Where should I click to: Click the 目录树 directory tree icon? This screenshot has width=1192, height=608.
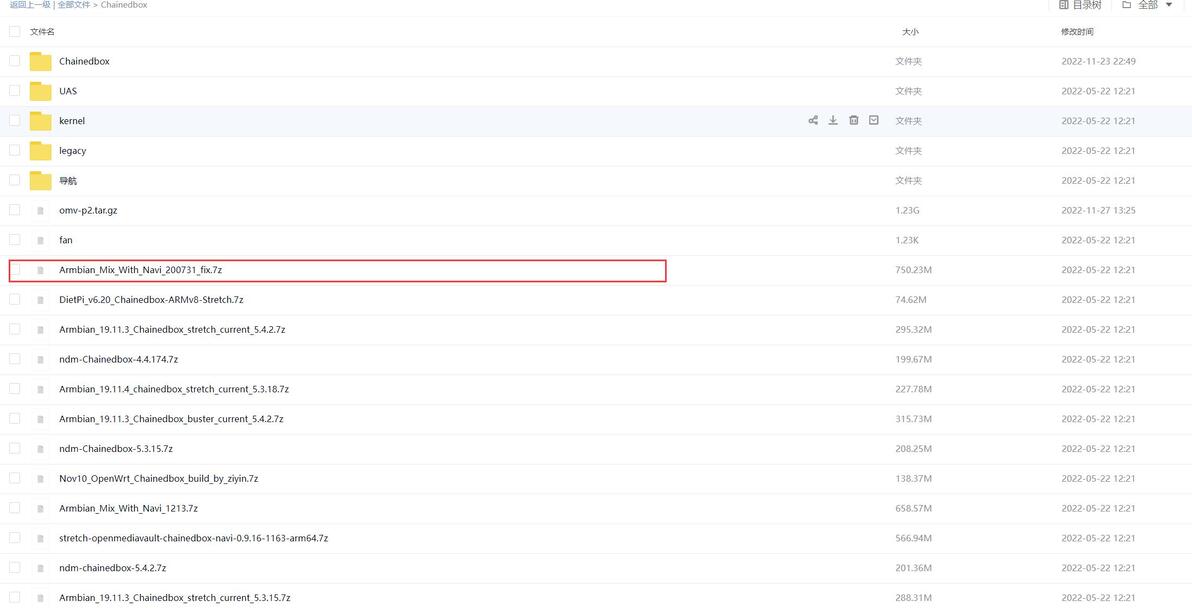pos(1064,5)
